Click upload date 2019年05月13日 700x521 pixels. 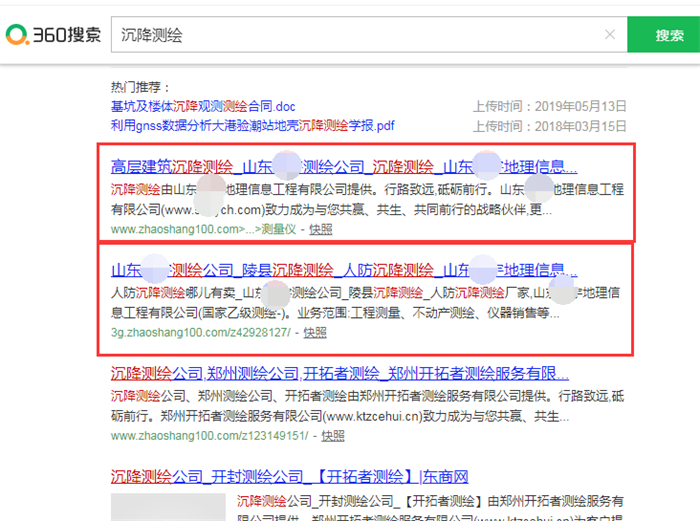pyautogui.click(x=580, y=106)
